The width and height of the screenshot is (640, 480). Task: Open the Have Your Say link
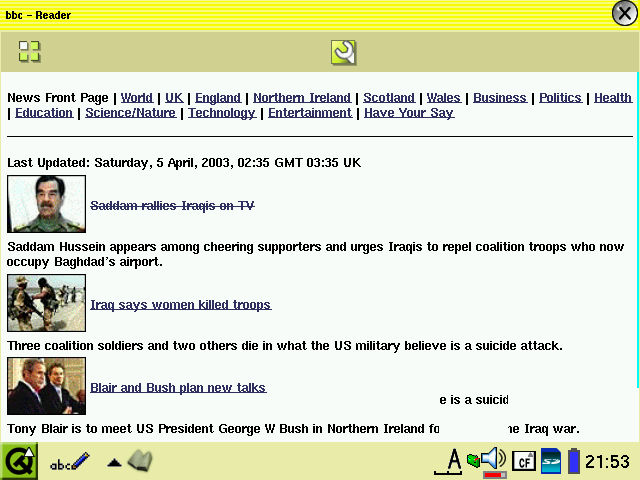[x=409, y=113]
